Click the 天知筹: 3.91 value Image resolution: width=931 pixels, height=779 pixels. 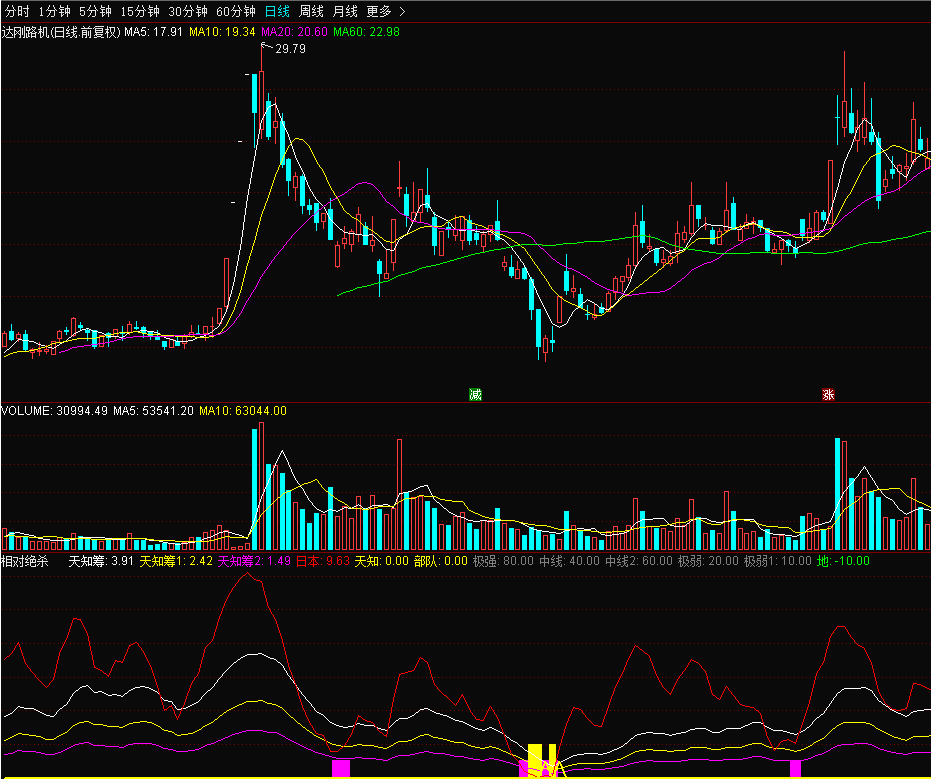coord(101,561)
